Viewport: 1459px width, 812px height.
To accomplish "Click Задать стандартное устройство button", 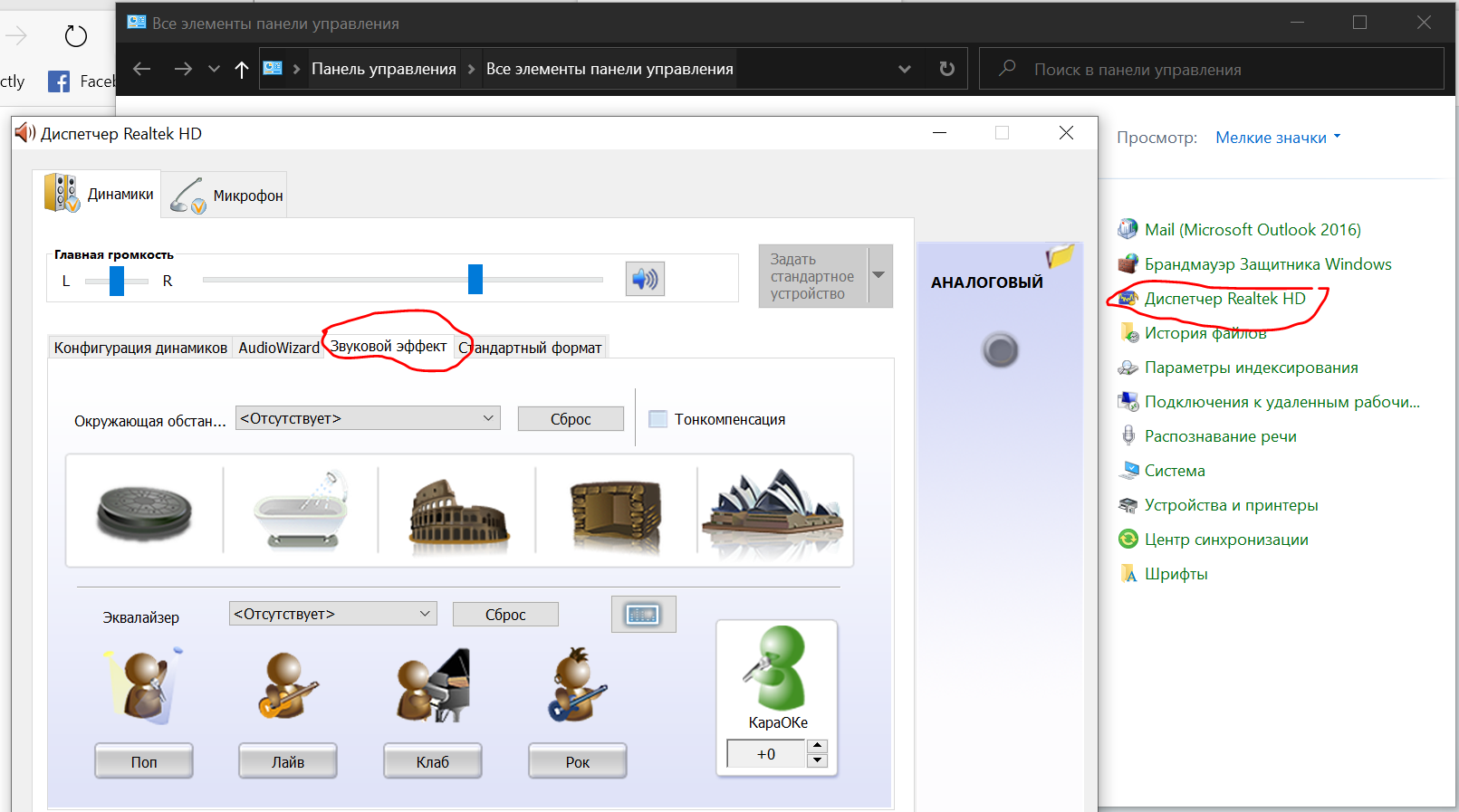I will [x=813, y=276].
